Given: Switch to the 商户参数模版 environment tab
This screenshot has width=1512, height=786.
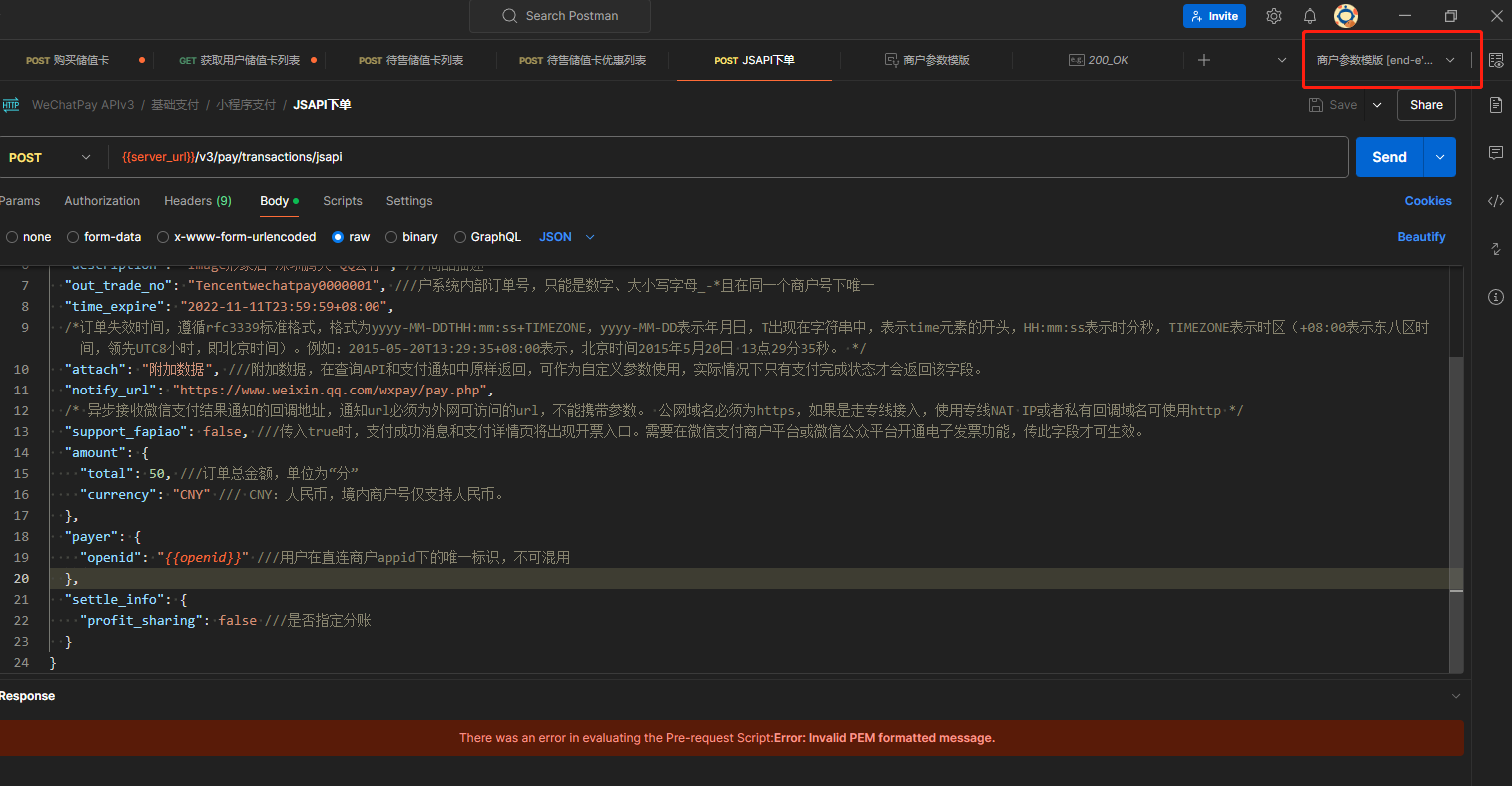Looking at the screenshot, I should [x=927, y=60].
